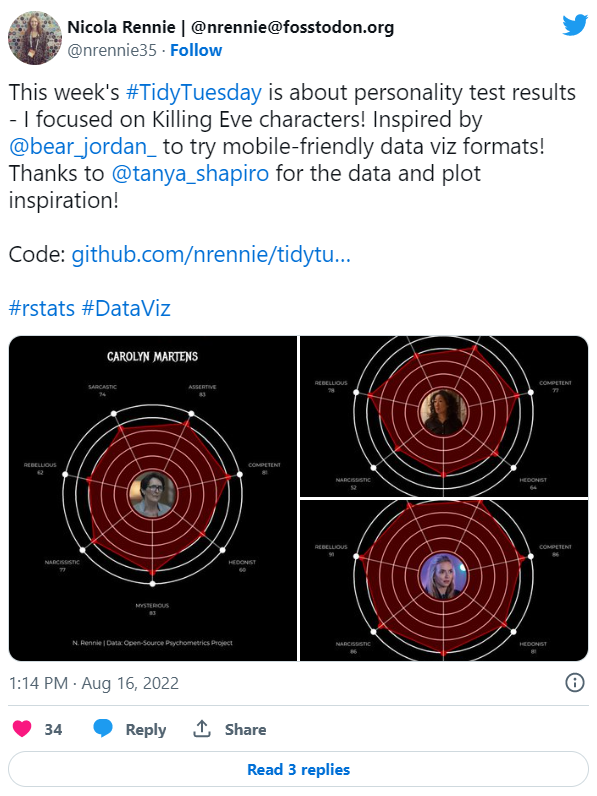The image size is (597, 796).
Task: Open the tweet info circle icon
Action: click(575, 682)
